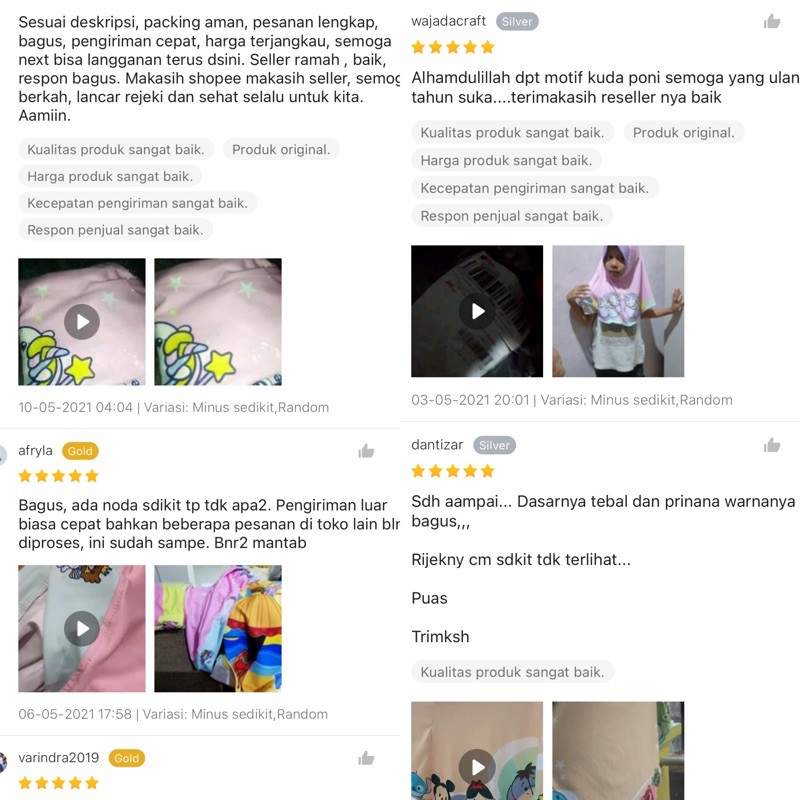The height and width of the screenshot is (800, 800).
Task: Like varindra2019's review with thumbs-up icon
Action: click(366, 758)
